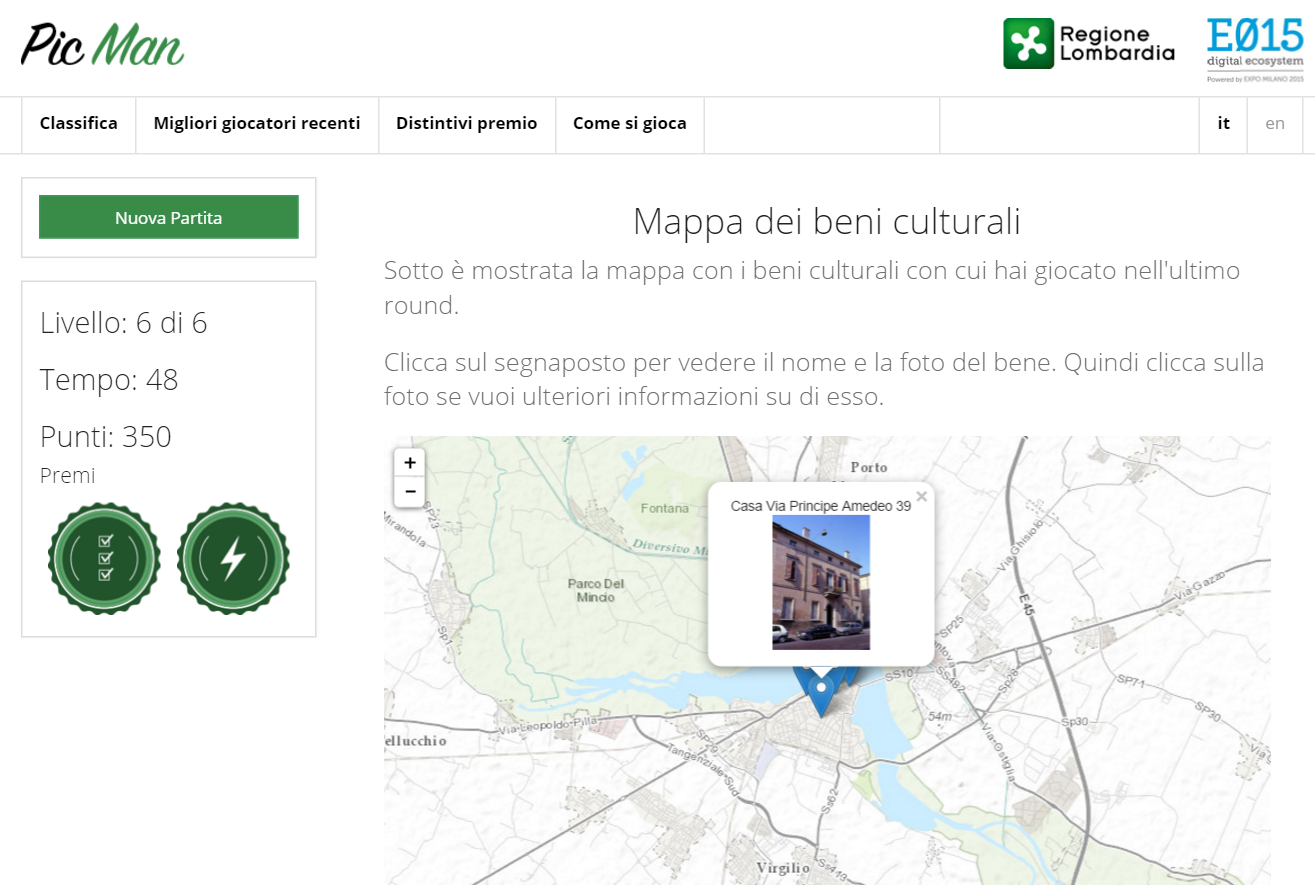This screenshot has width=1315, height=885.
Task: Zoom out of the map
Action: tap(410, 491)
